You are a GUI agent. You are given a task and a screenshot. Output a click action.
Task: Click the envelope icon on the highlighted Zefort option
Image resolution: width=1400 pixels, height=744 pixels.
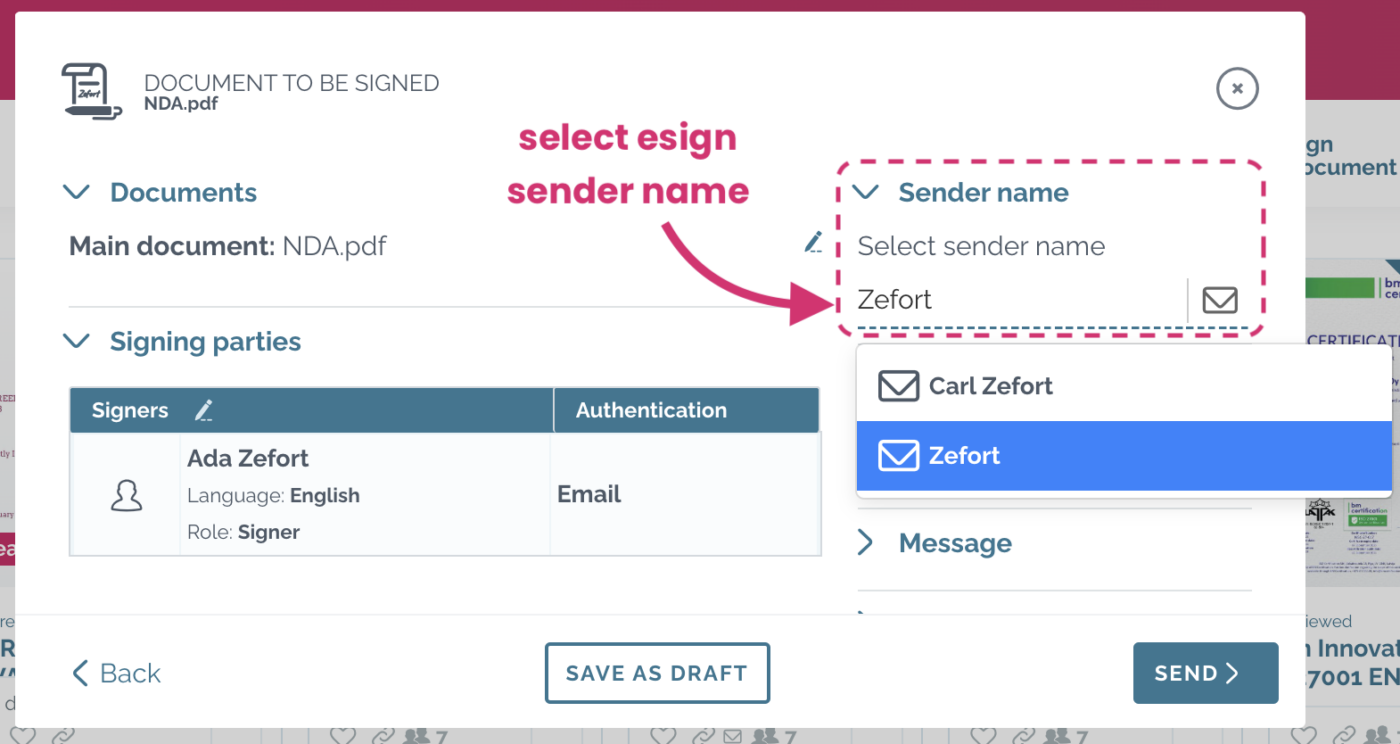898,455
